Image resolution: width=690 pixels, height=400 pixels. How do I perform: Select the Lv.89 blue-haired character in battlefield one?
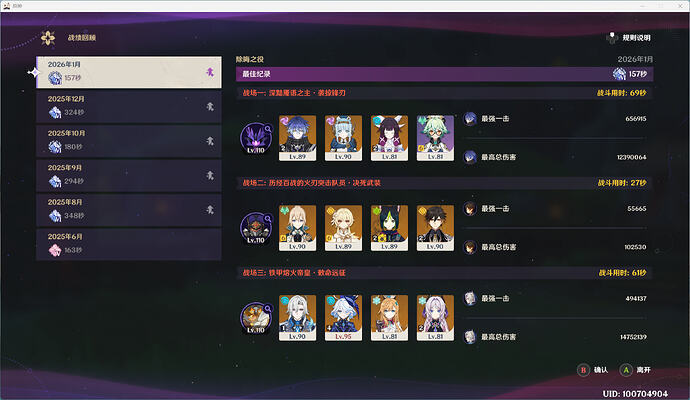pyautogui.click(x=297, y=138)
